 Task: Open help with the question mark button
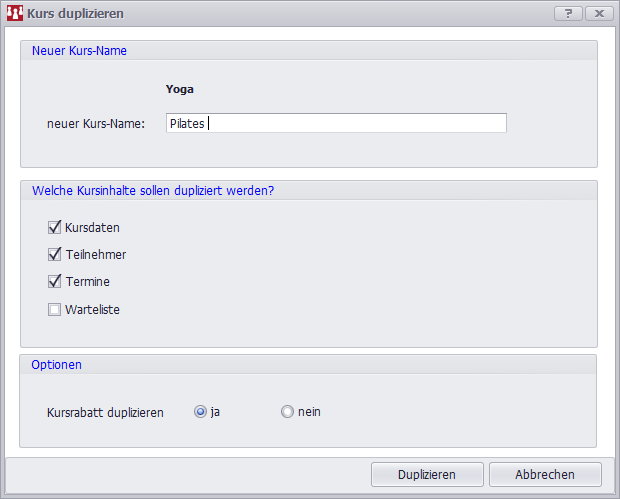click(x=568, y=14)
